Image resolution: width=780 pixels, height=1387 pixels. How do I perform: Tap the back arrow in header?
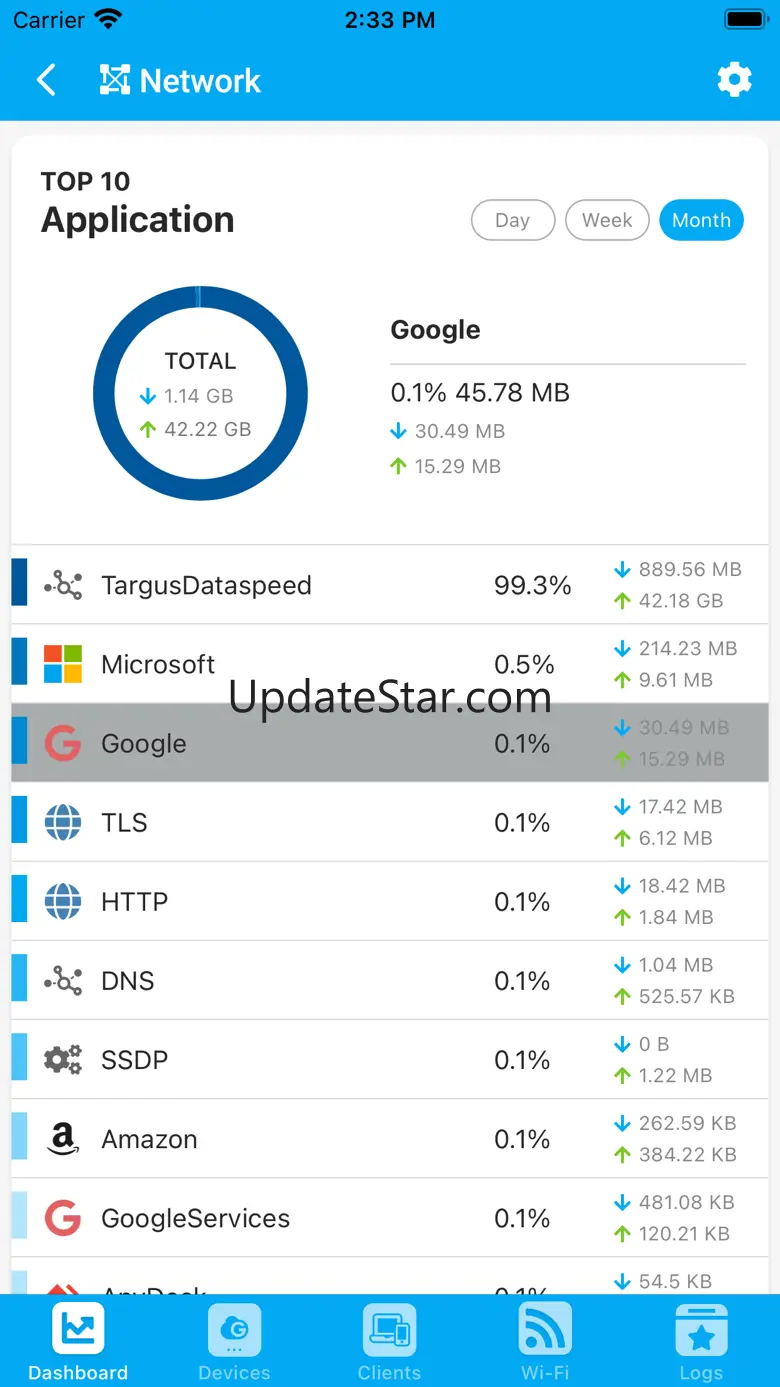46,80
